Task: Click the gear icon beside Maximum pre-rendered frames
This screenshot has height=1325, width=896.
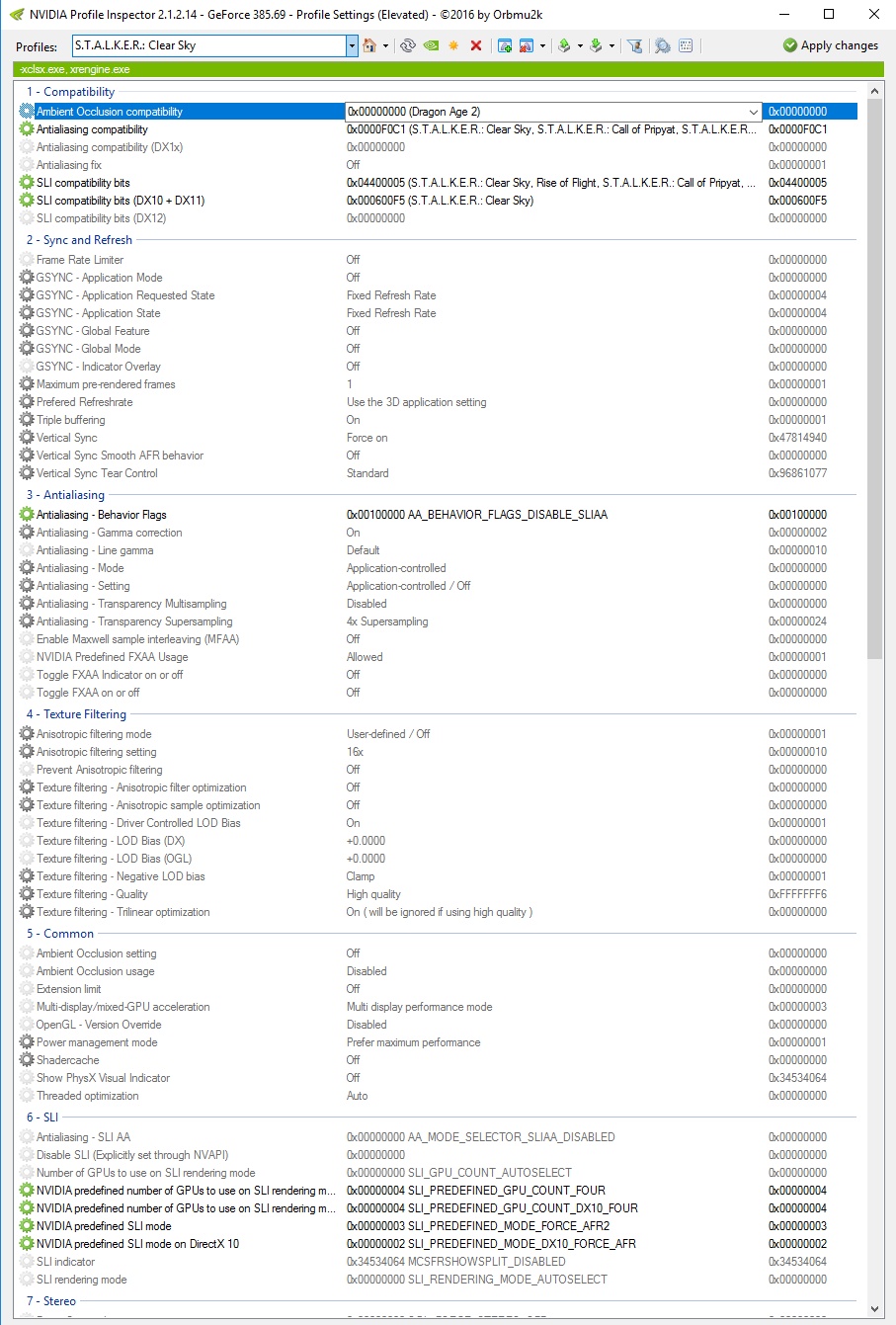Action: (x=27, y=384)
